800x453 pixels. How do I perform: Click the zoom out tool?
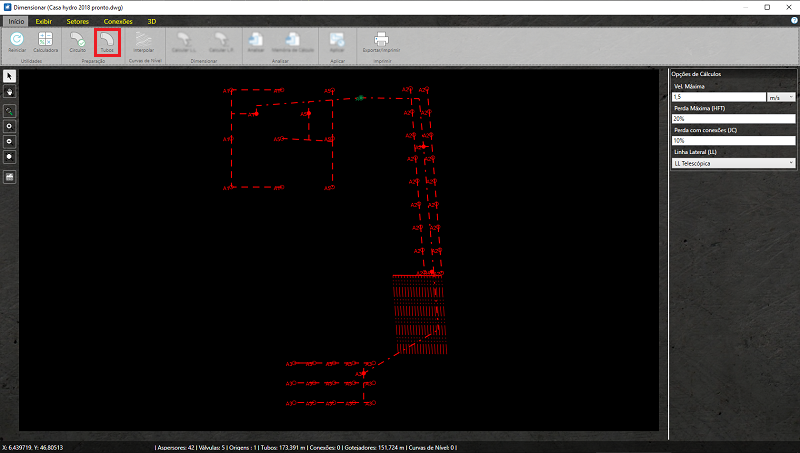[x=10, y=142]
